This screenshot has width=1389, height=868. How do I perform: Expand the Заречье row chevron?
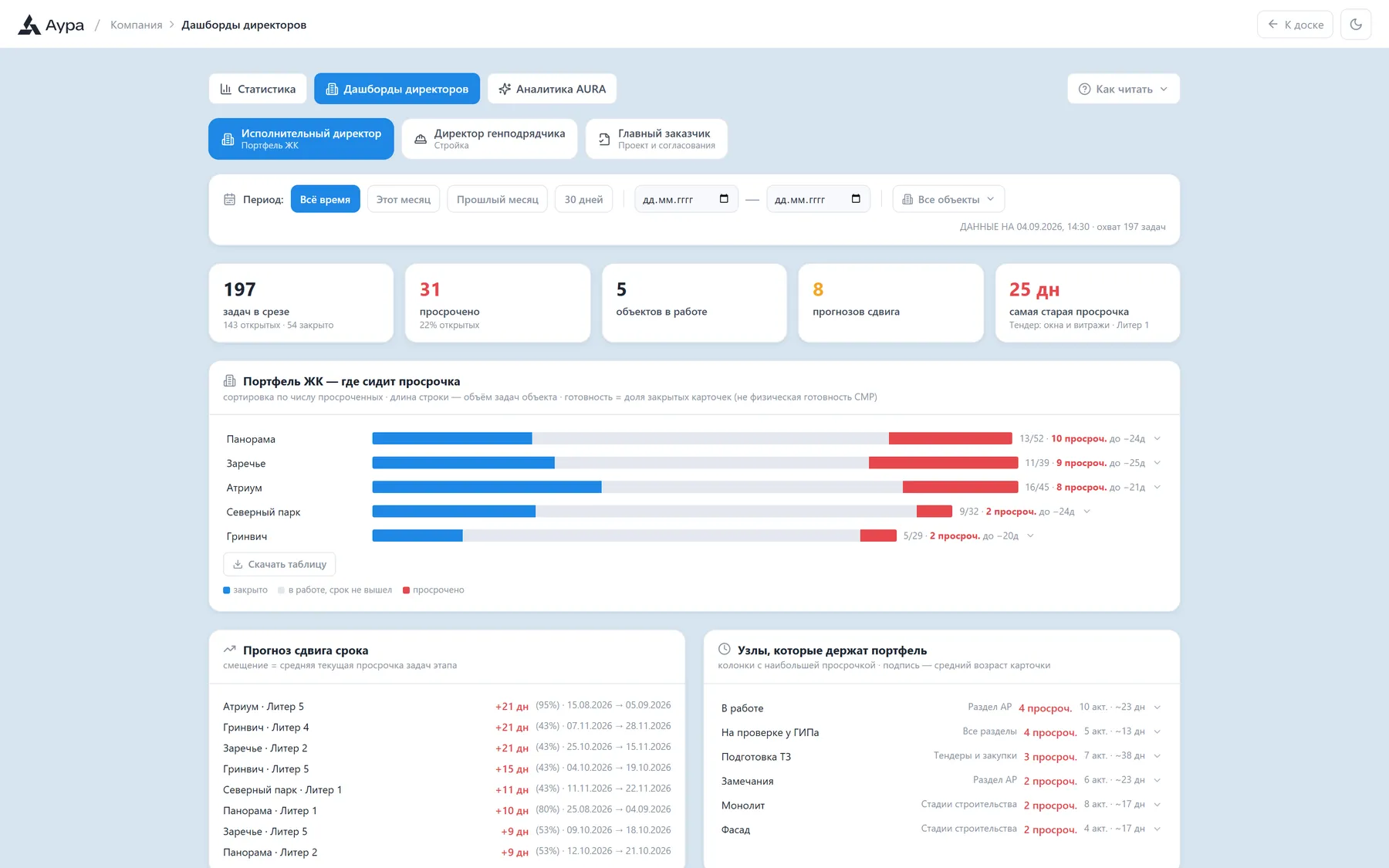pos(1157,463)
